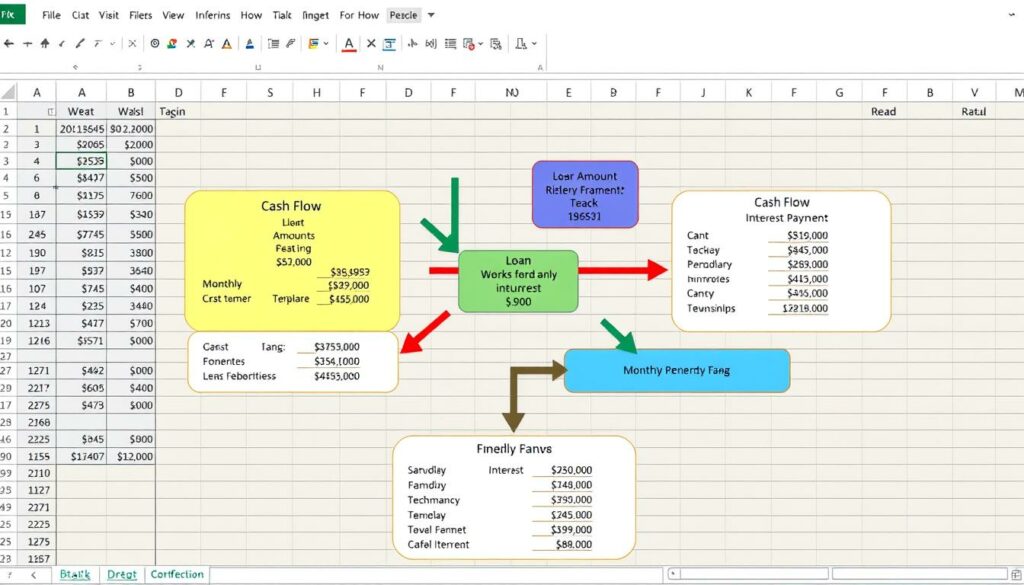Image resolution: width=1024 pixels, height=585 pixels.
Task: Open dropdown beside the flask-shaped icon
Action: click(534, 44)
